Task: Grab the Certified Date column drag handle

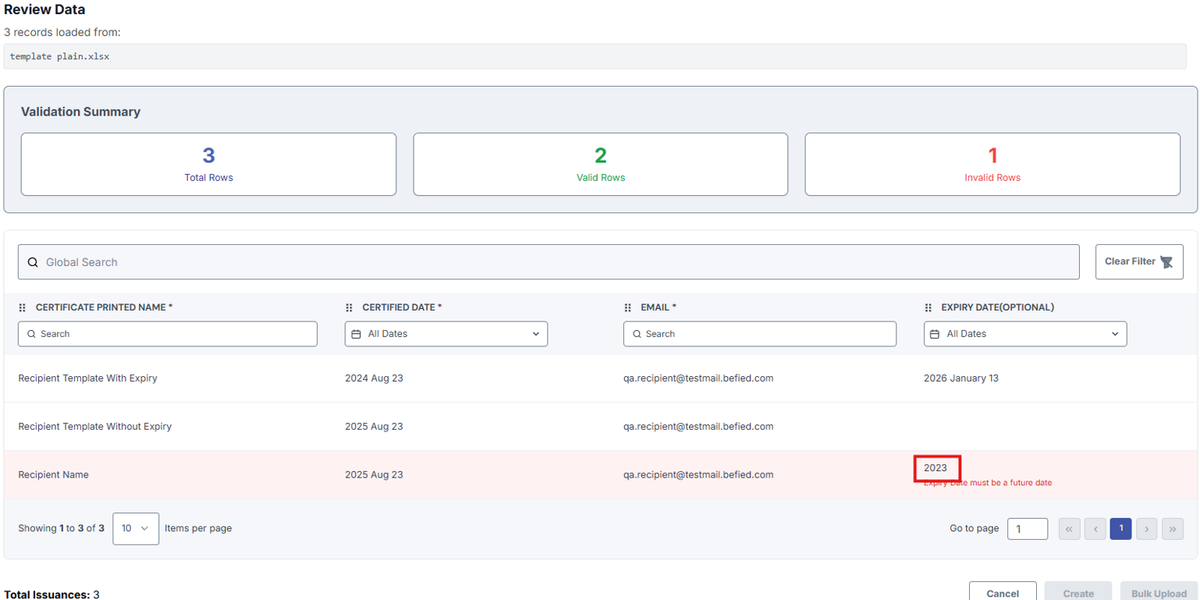Action: coord(349,308)
